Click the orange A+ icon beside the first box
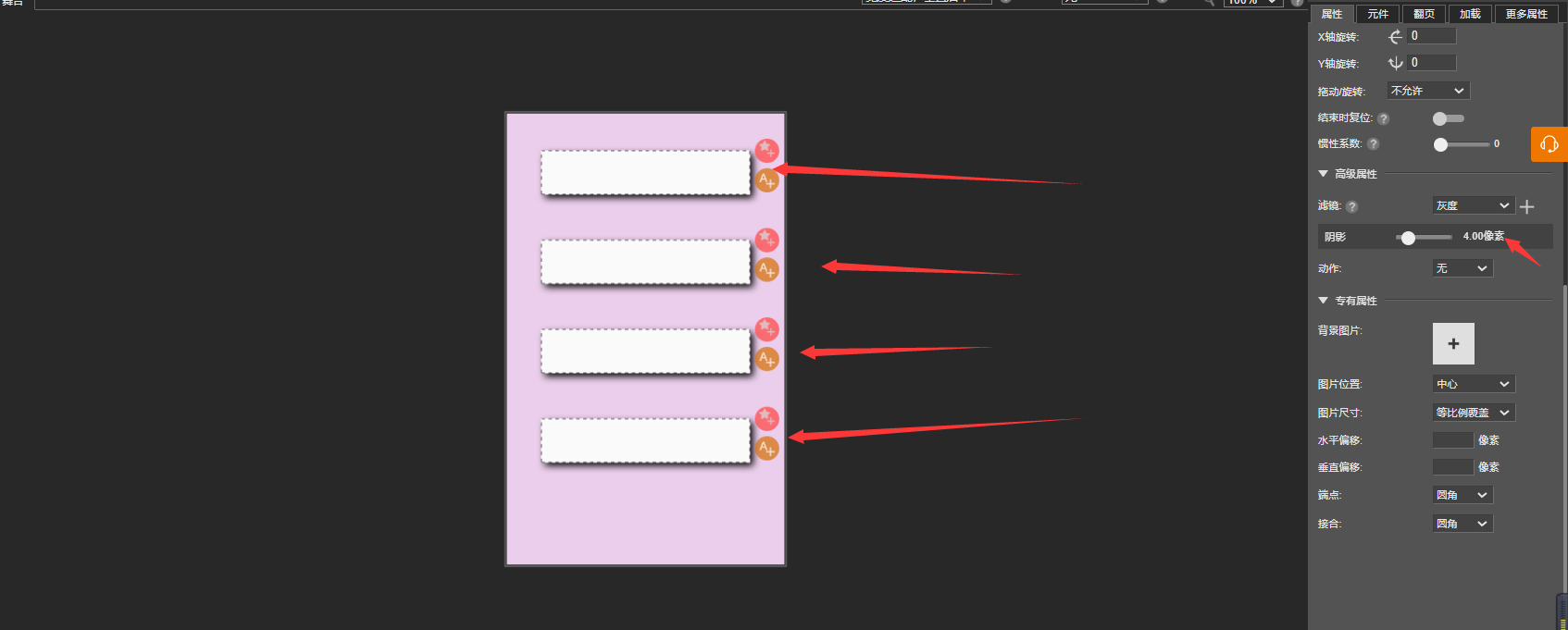1568x630 pixels. tap(766, 179)
